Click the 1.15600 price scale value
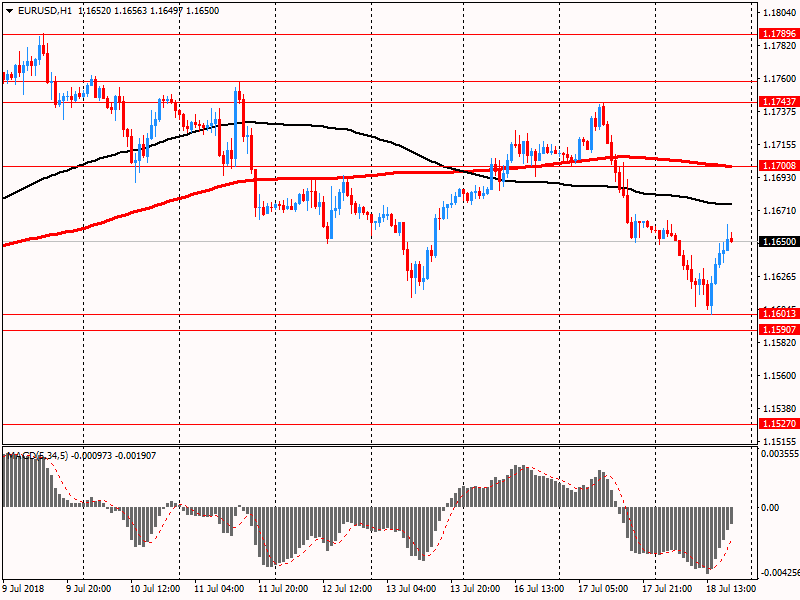The image size is (800, 600). [x=780, y=376]
